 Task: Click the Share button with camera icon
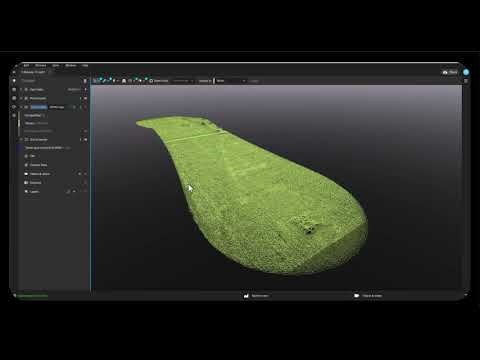(450, 72)
